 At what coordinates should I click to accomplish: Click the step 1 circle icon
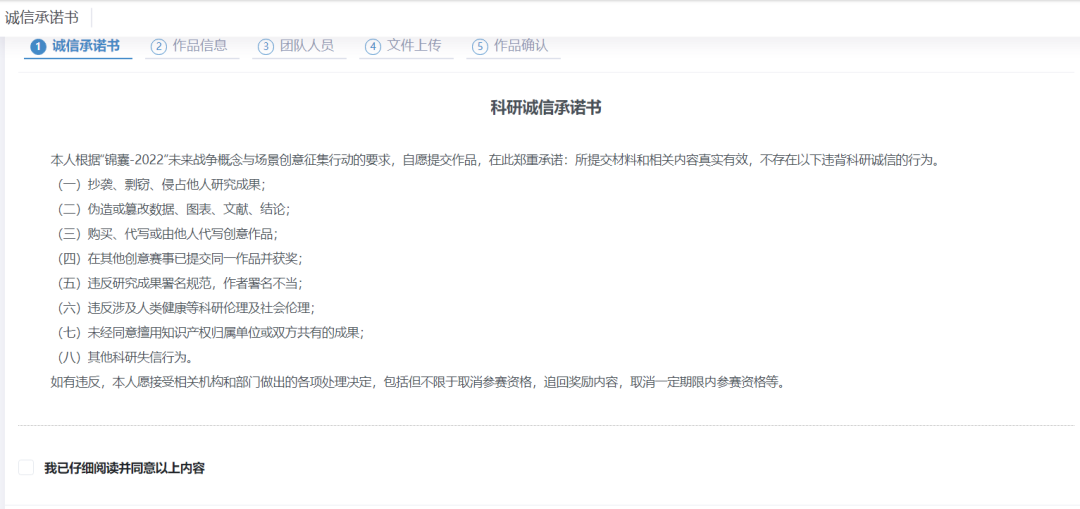pyautogui.click(x=38, y=47)
